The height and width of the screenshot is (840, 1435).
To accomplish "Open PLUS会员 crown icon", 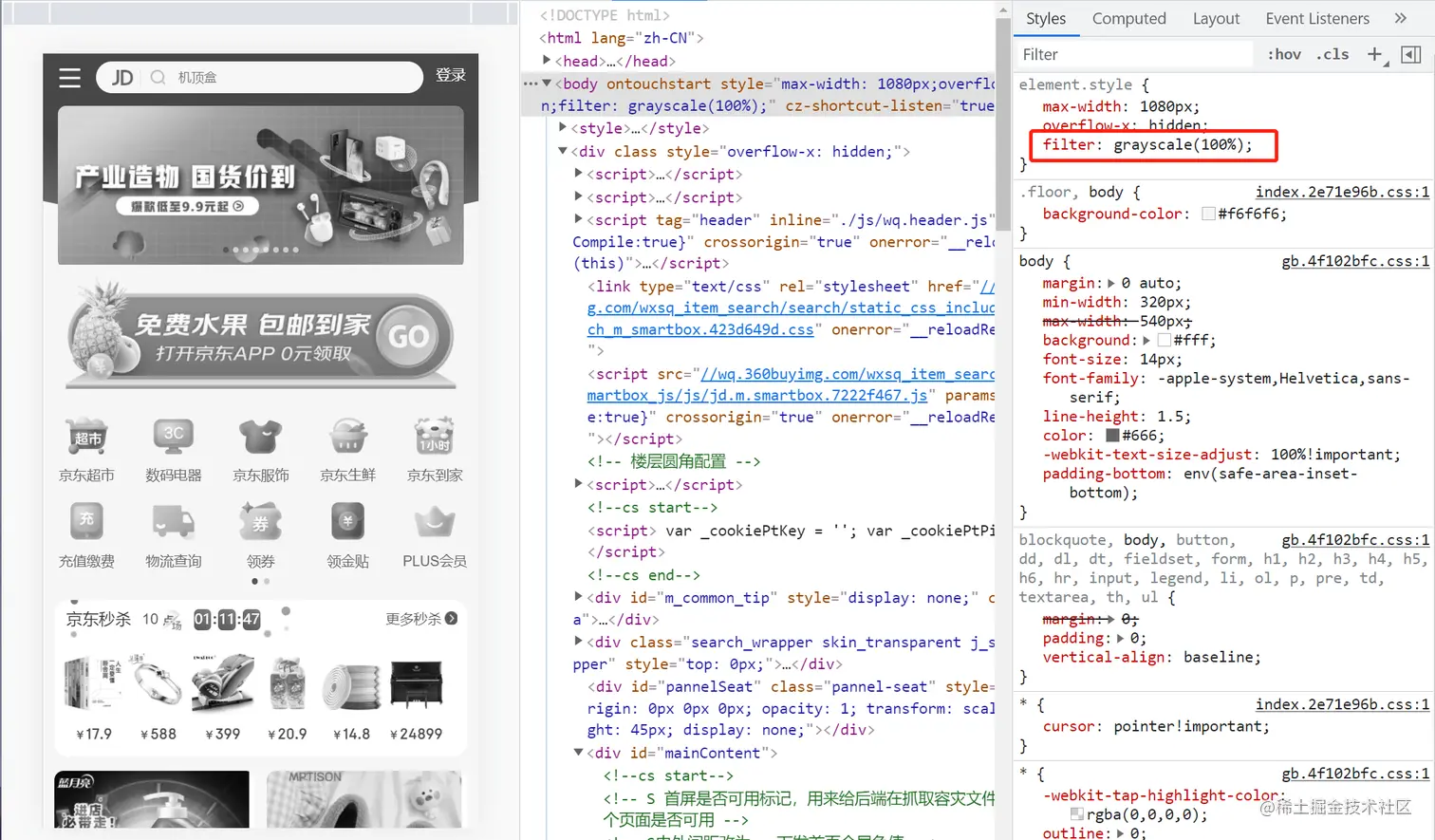I will pos(435,522).
